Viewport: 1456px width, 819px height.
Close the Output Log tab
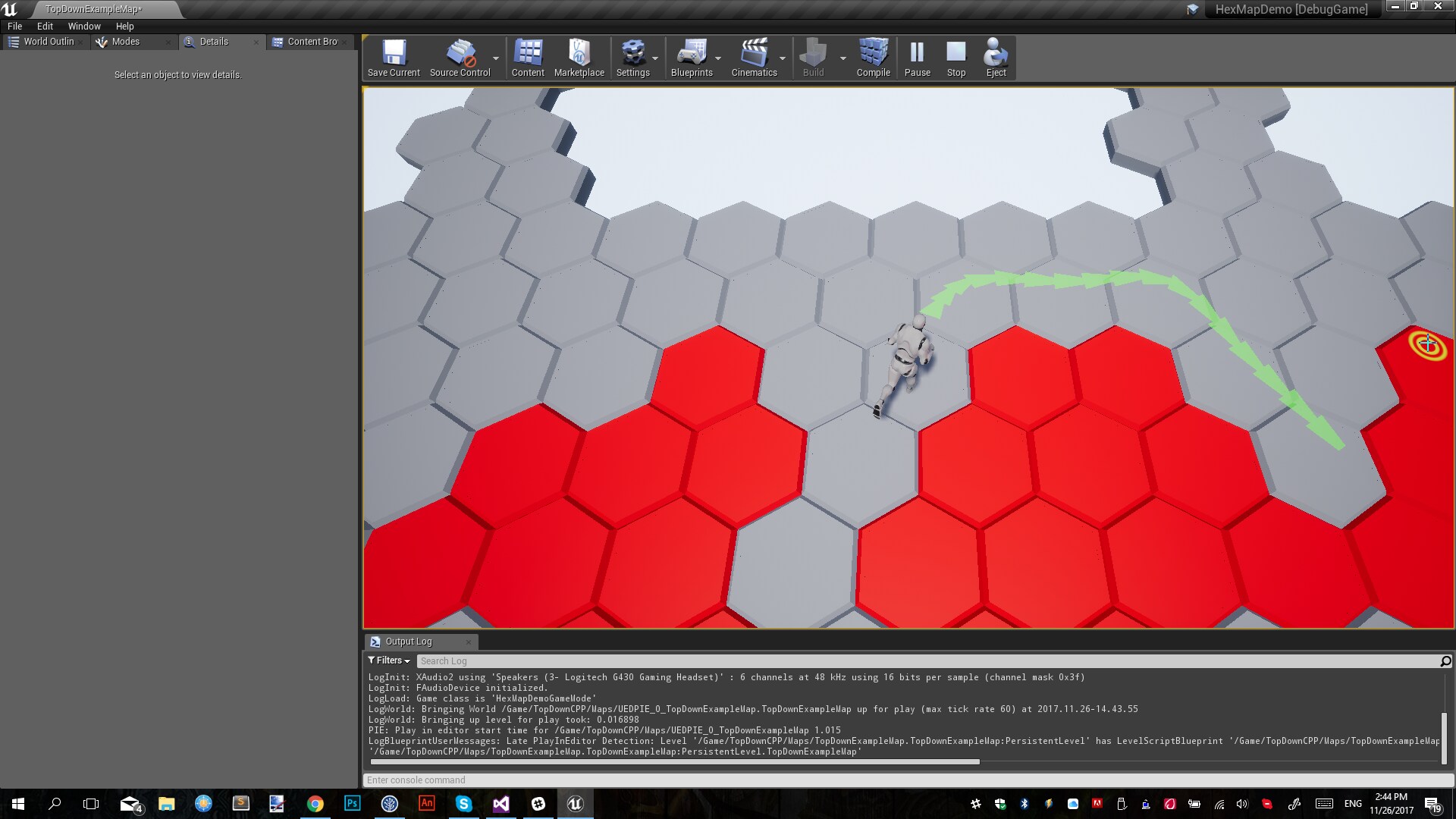tap(470, 642)
